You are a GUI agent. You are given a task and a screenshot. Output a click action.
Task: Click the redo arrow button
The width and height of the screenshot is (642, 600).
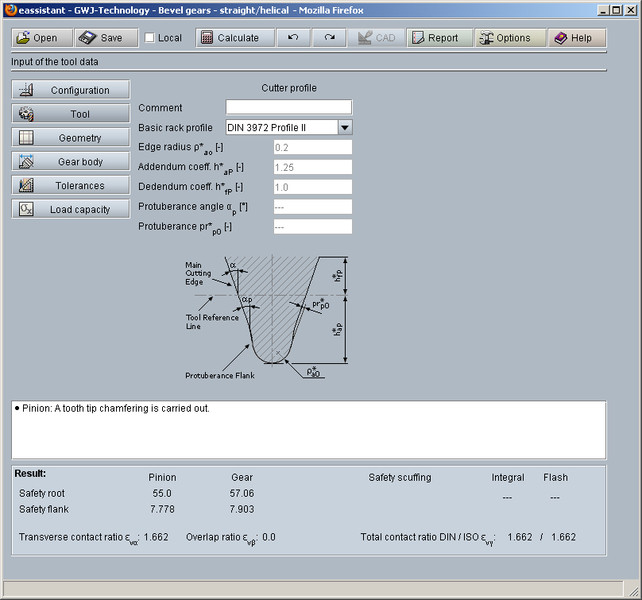pos(329,38)
